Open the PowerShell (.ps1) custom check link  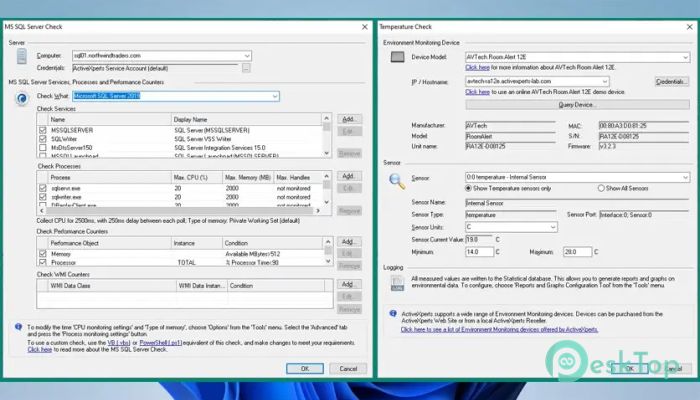pos(161,343)
